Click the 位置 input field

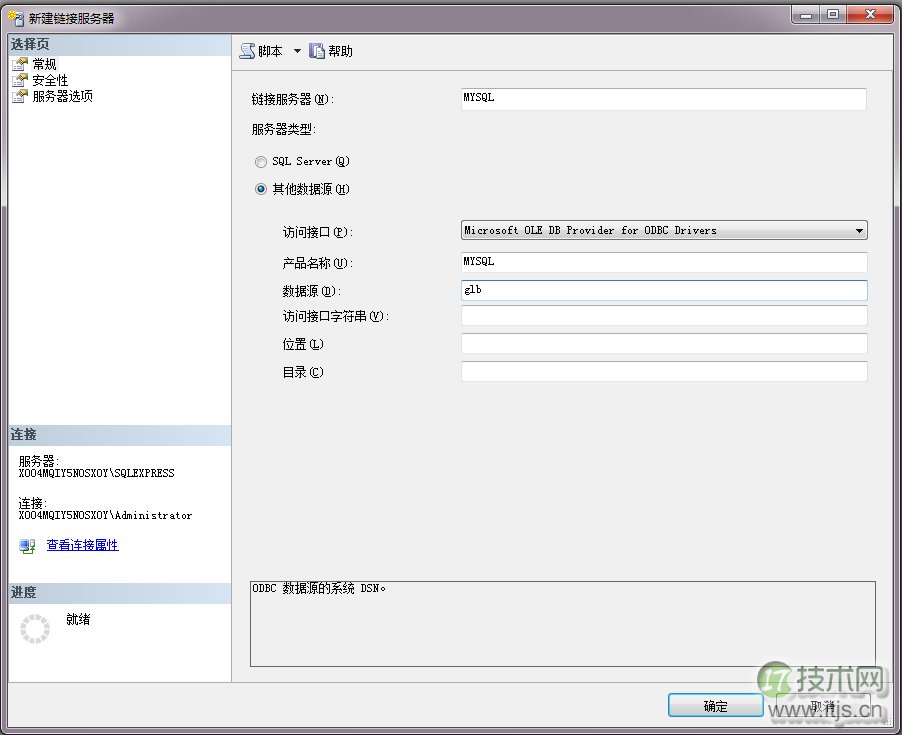coord(664,343)
